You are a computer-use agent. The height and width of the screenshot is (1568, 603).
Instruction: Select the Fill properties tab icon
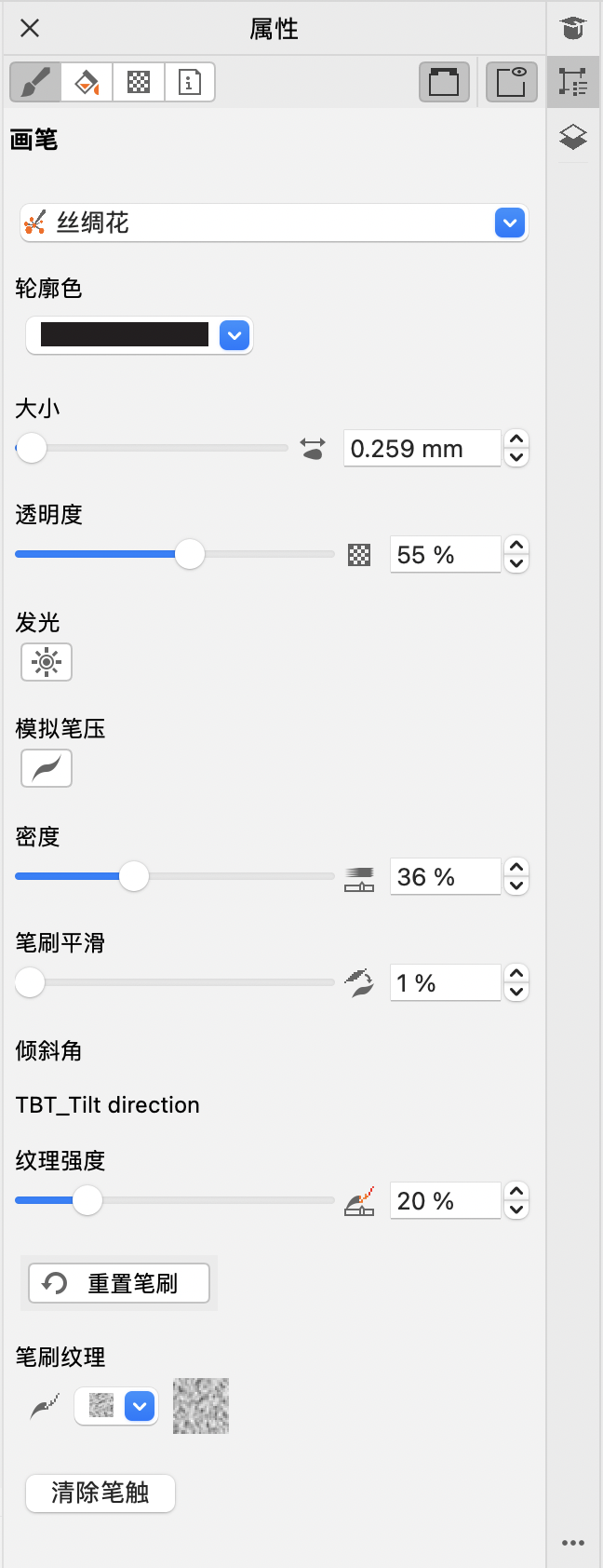(87, 82)
